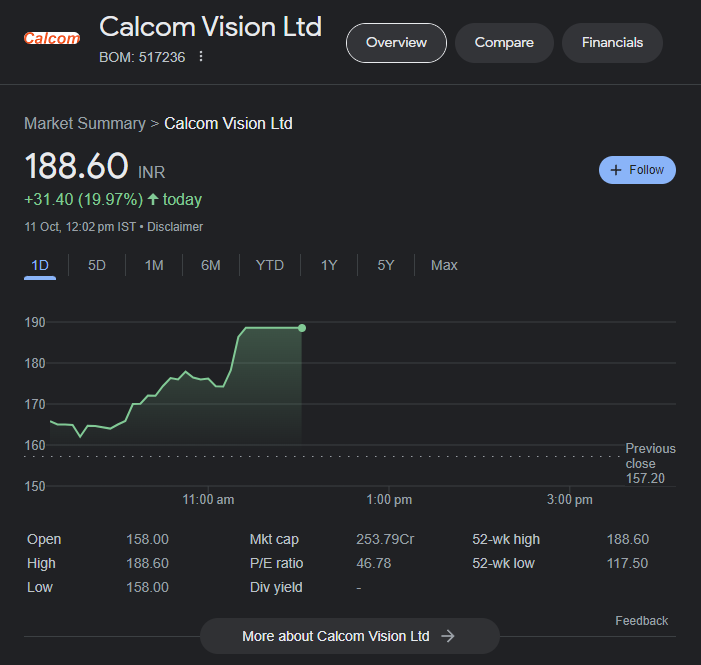Select the YTD chart range
This screenshot has height=665, width=701.
[270, 265]
